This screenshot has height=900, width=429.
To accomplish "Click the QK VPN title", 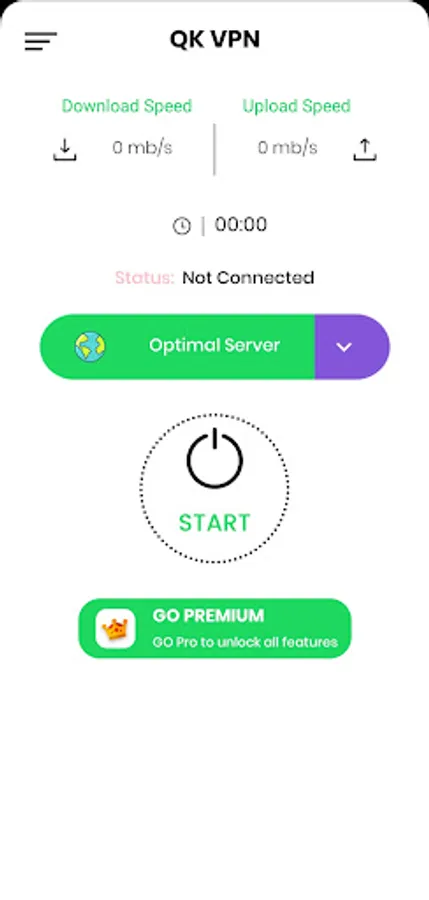I will (x=215, y=39).
